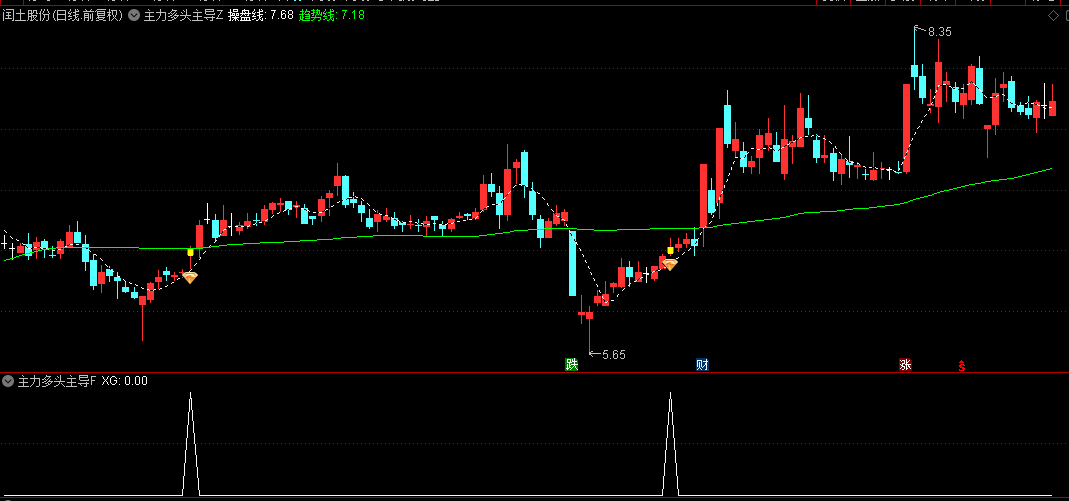Viewport: 1069px width, 501px height.
Task: Open the dropdown beside 主力多头主导F sub-panel label
Action: click(x=8, y=381)
